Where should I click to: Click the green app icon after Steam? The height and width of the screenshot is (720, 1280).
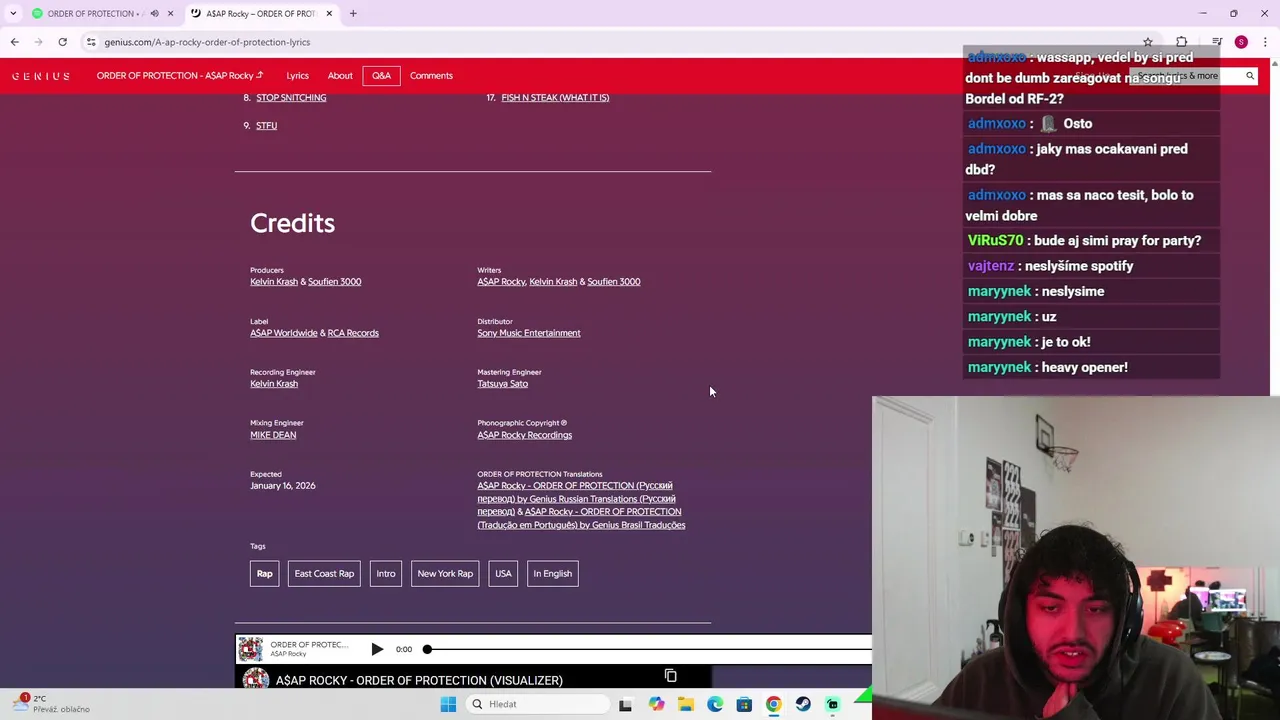832,704
